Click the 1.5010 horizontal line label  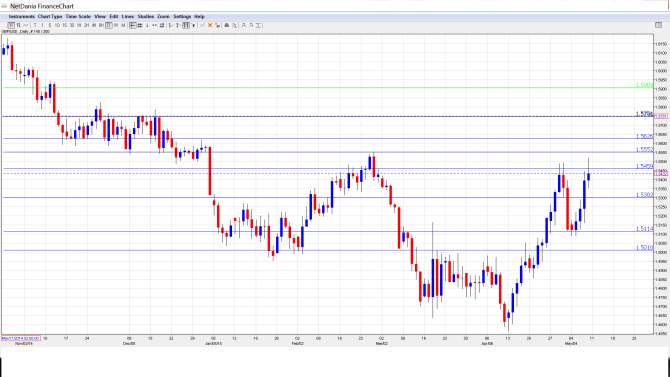click(644, 248)
